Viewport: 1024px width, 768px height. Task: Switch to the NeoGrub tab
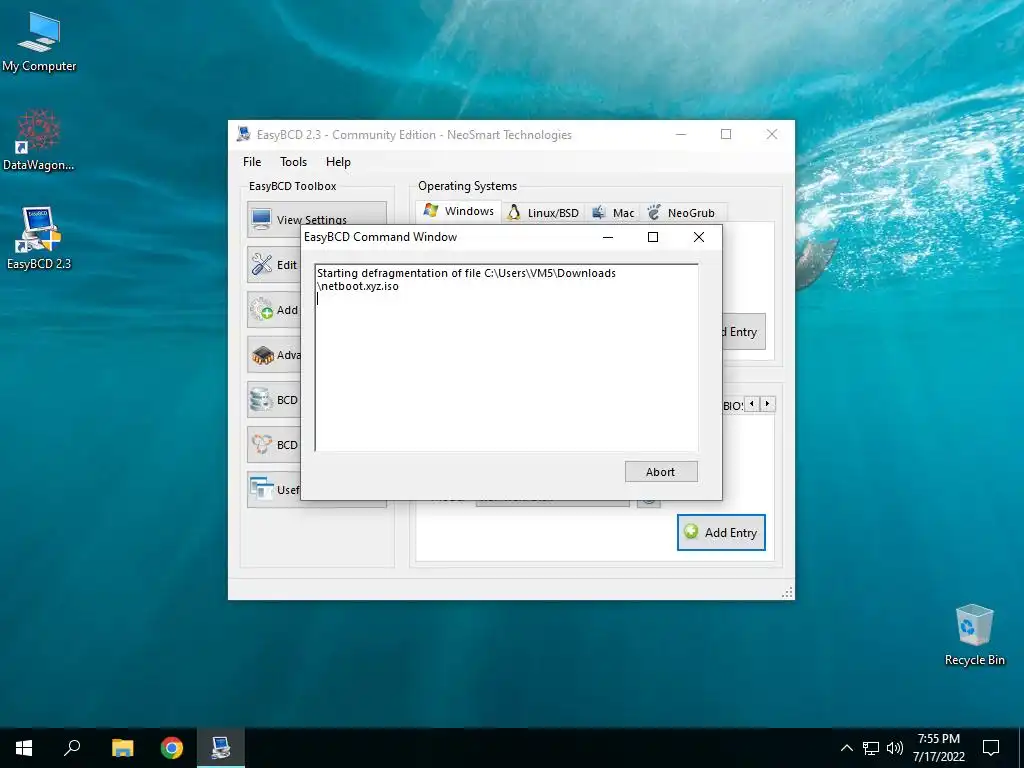[681, 213]
